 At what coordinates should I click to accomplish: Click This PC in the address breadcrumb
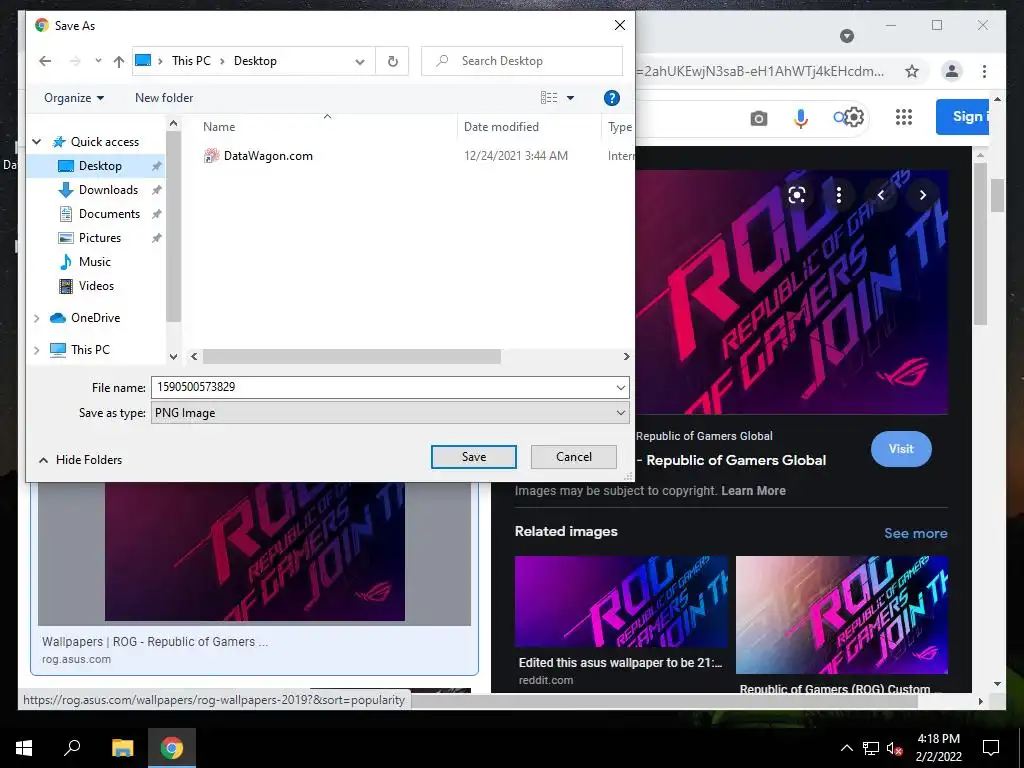pyautogui.click(x=191, y=61)
